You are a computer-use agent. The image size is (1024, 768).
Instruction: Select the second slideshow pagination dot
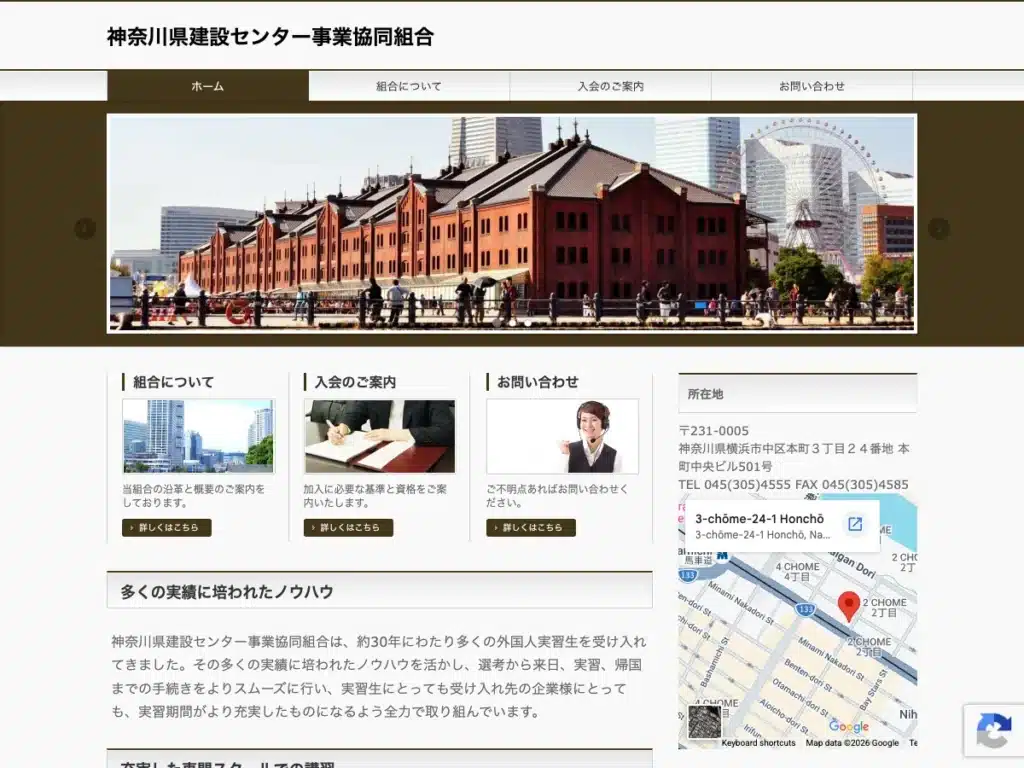coord(513,323)
